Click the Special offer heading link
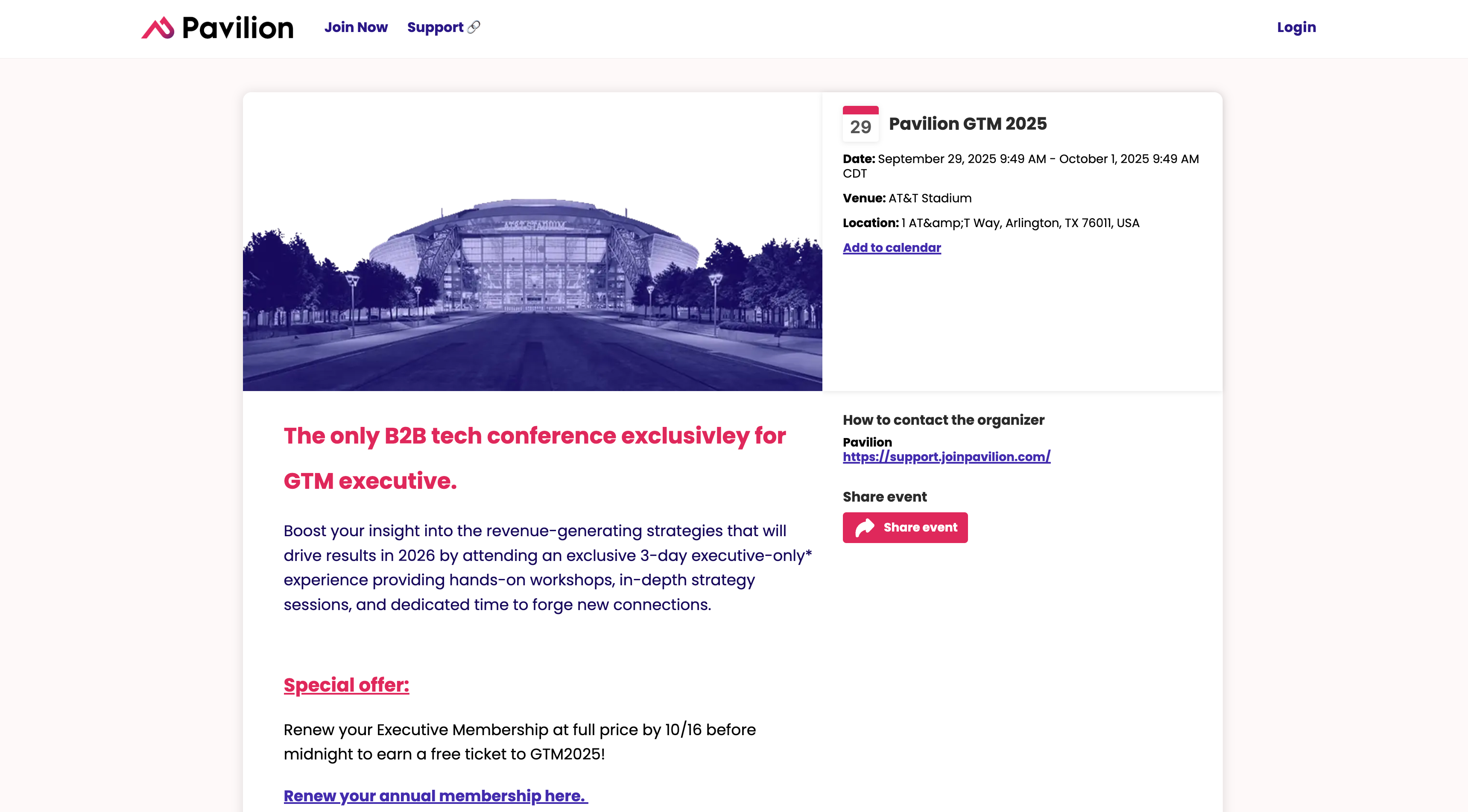 [x=346, y=684]
